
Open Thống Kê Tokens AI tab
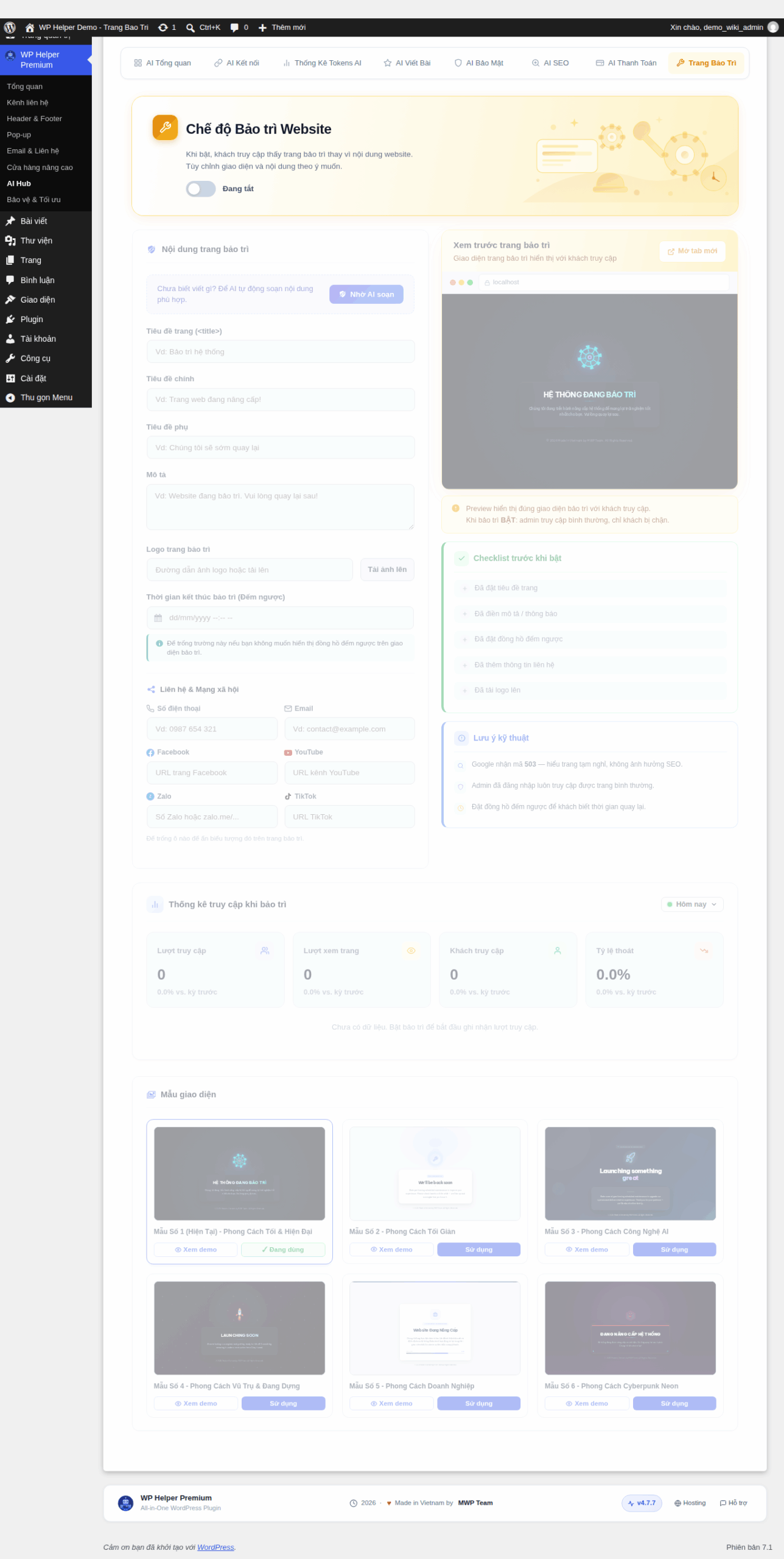click(322, 63)
